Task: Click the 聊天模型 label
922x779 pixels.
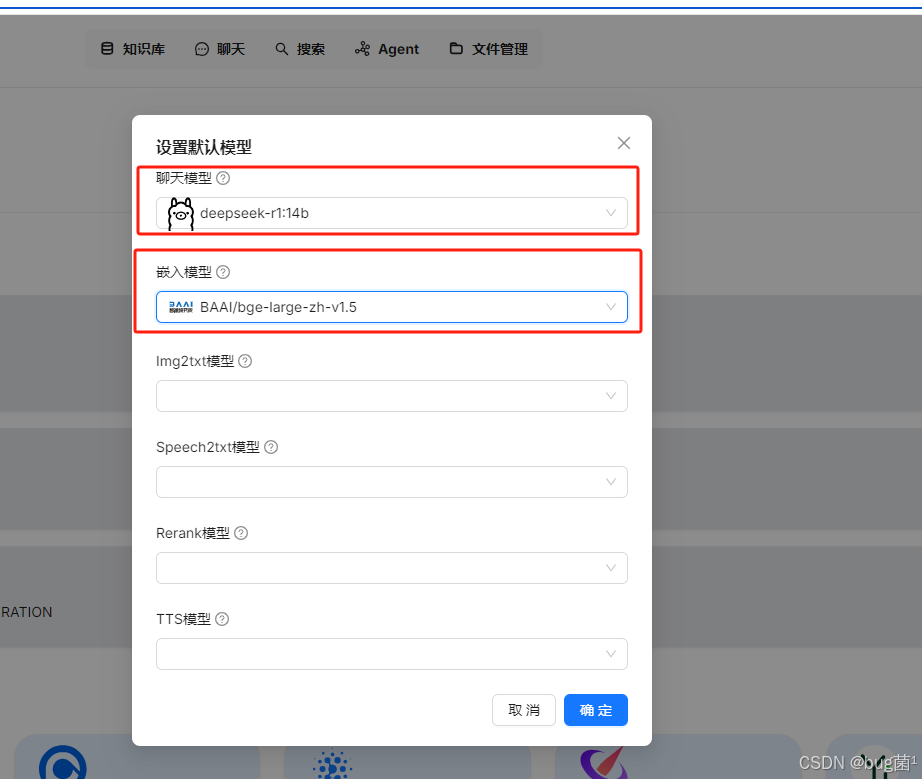Action: (183, 178)
